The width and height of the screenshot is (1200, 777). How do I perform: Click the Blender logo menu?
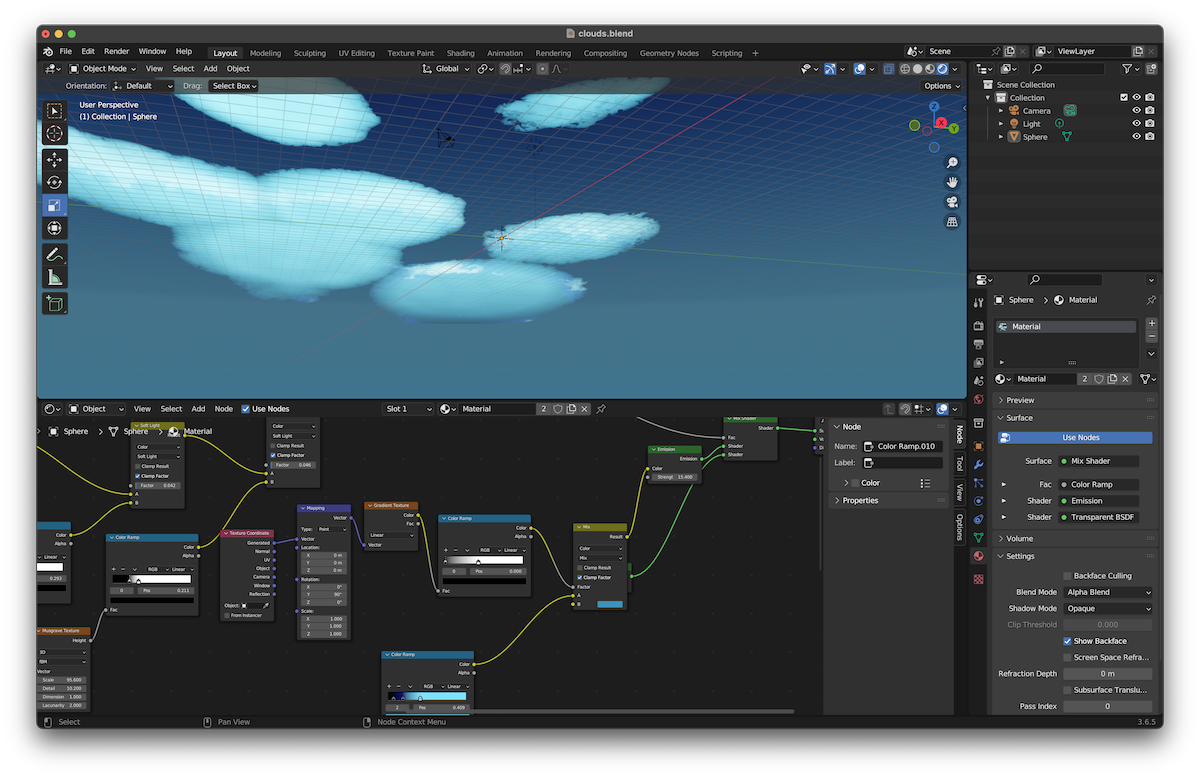pyautogui.click(x=47, y=51)
